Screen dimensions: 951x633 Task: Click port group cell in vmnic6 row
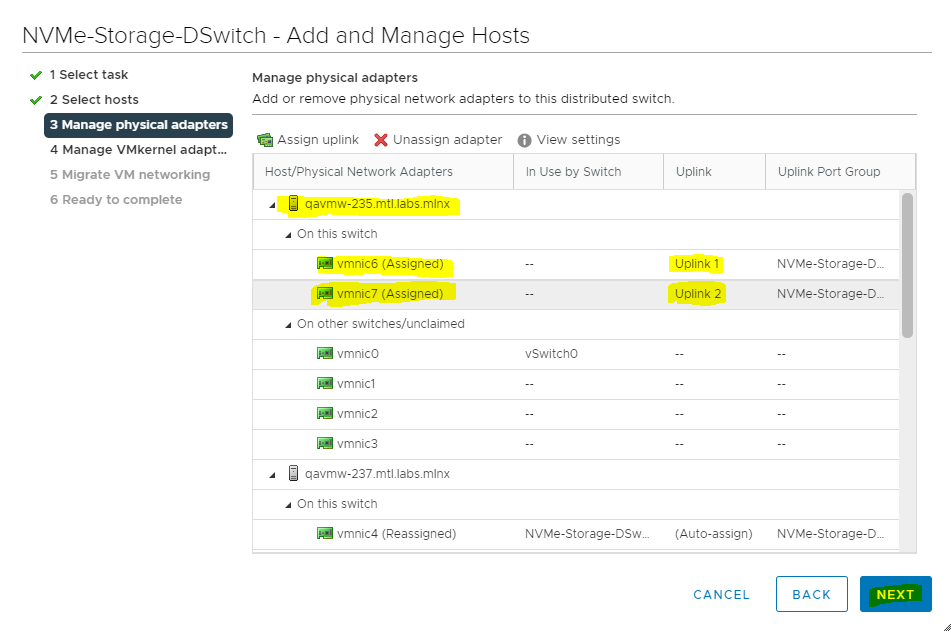tap(830, 264)
